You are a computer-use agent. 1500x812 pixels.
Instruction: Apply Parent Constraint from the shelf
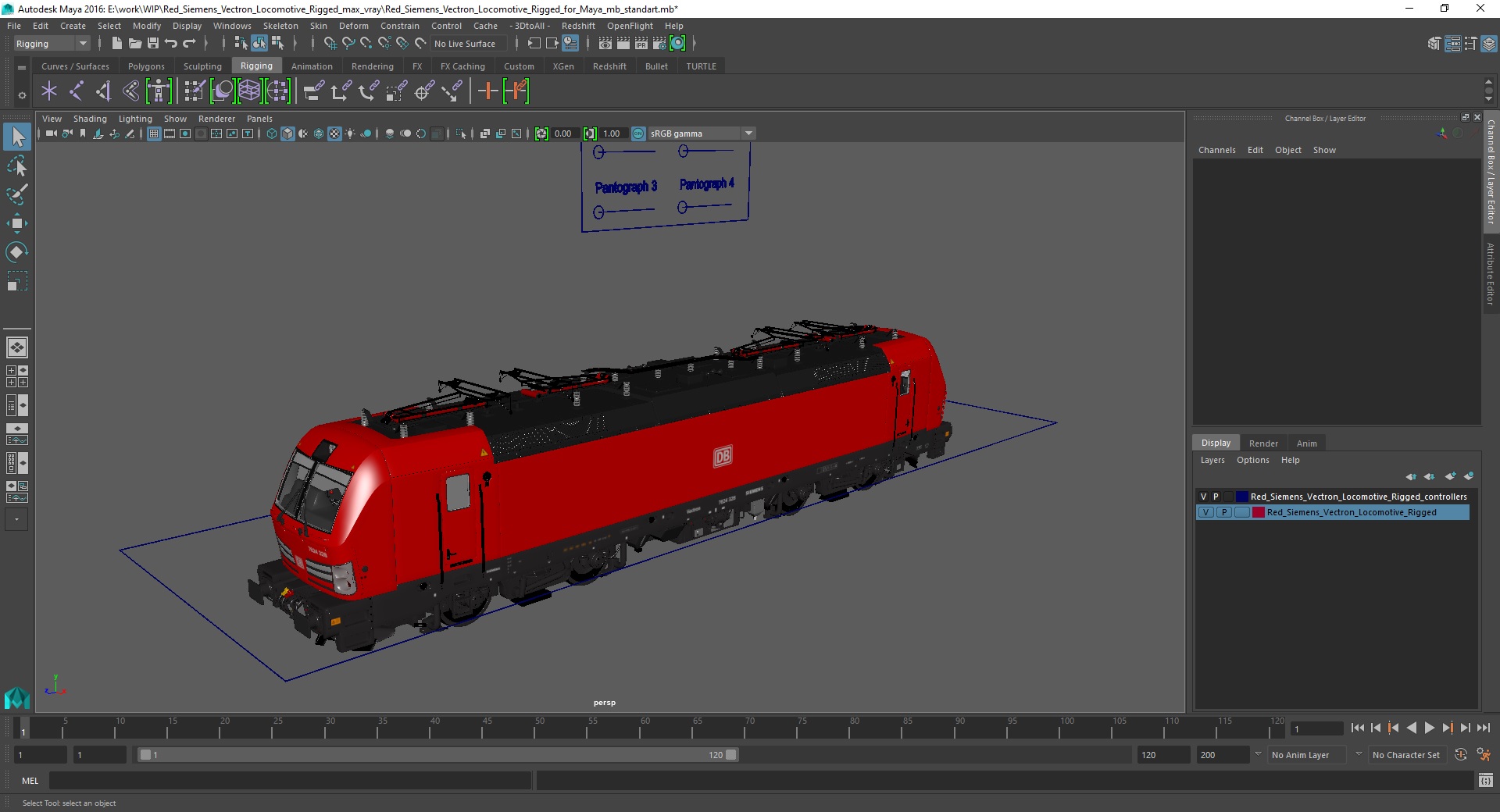(314, 91)
